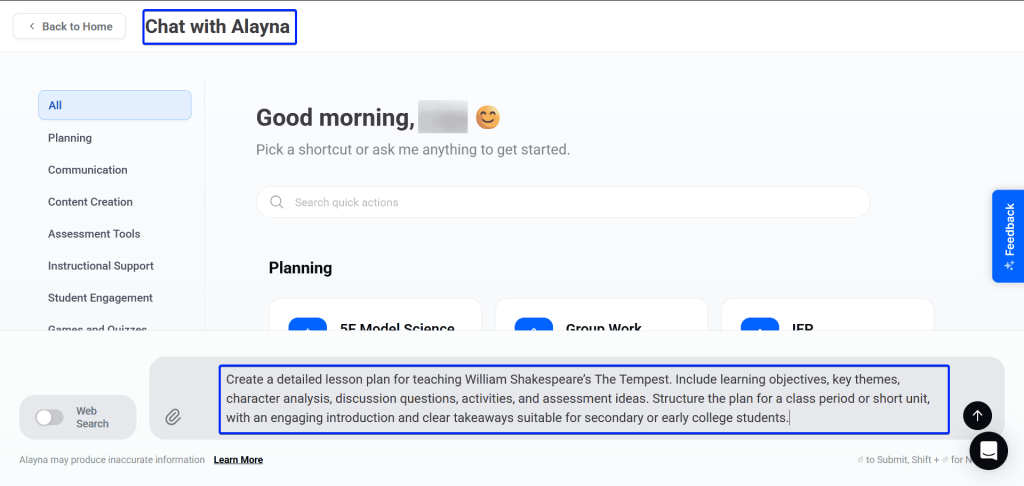
Task: Click the paperclip attachment icon
Action: [173, 417]
